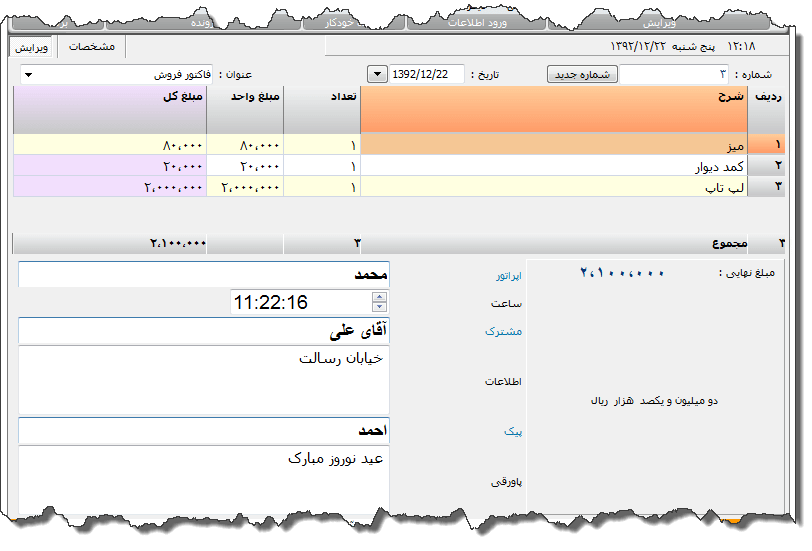Click the 'شماره جدید' new number button
The height and width of the screenshot is (551, 812).
pos(582,75)
